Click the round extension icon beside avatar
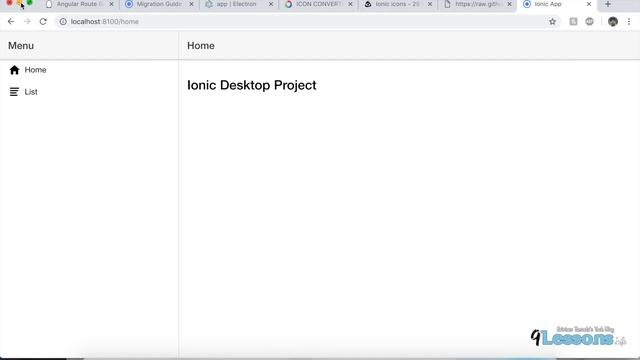 click(x=589, y=22)
